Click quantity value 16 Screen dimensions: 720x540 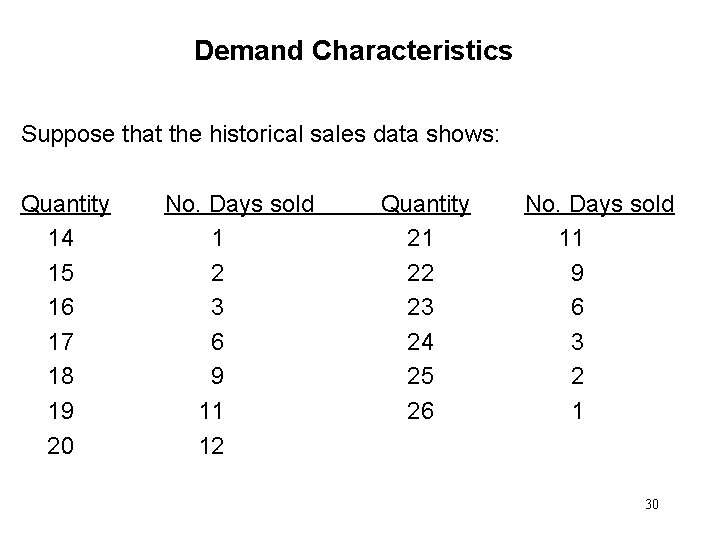point(60,308)
